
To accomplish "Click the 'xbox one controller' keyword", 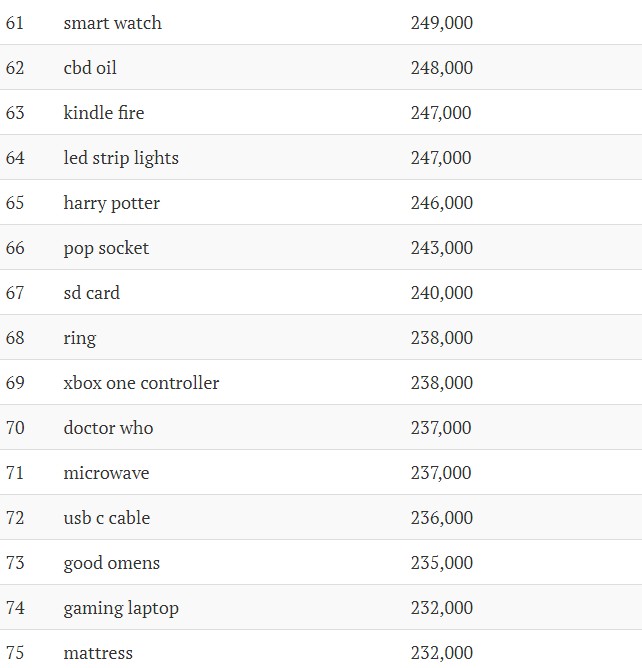I will [x=141, y=383].
